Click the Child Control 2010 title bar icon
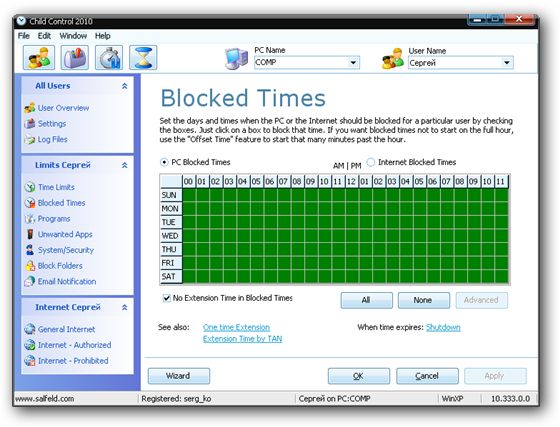 (21, 21)
